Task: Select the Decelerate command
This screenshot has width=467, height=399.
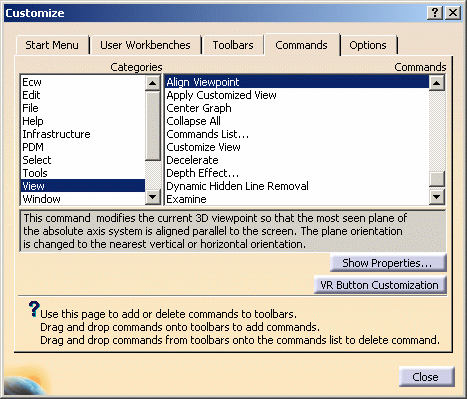Action: (297, 160)
